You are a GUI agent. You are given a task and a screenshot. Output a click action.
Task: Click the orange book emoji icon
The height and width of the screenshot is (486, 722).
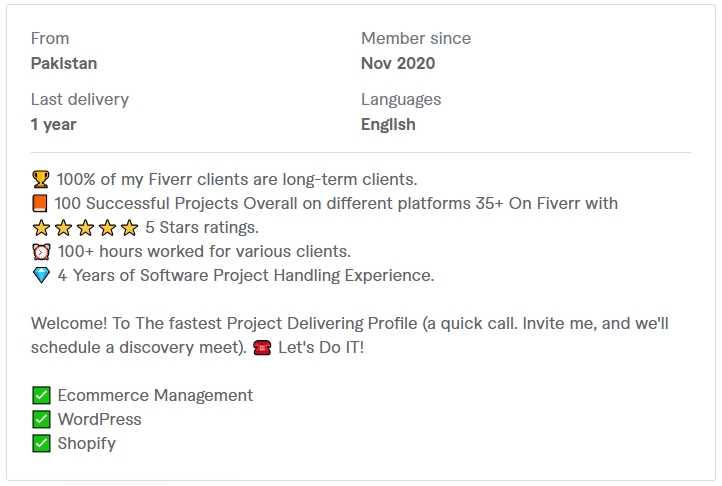(40, 203)
